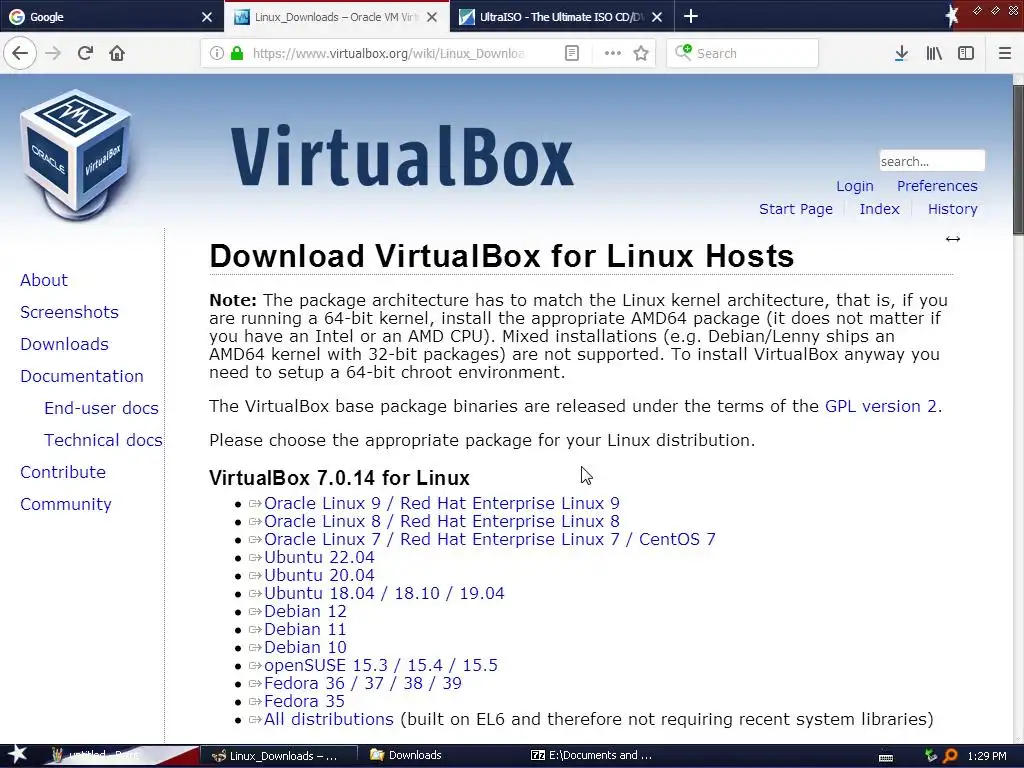This screenshot has width=1024, height=768.
Task: Open Screenshots in the sidebar
Action: [69, 312]
